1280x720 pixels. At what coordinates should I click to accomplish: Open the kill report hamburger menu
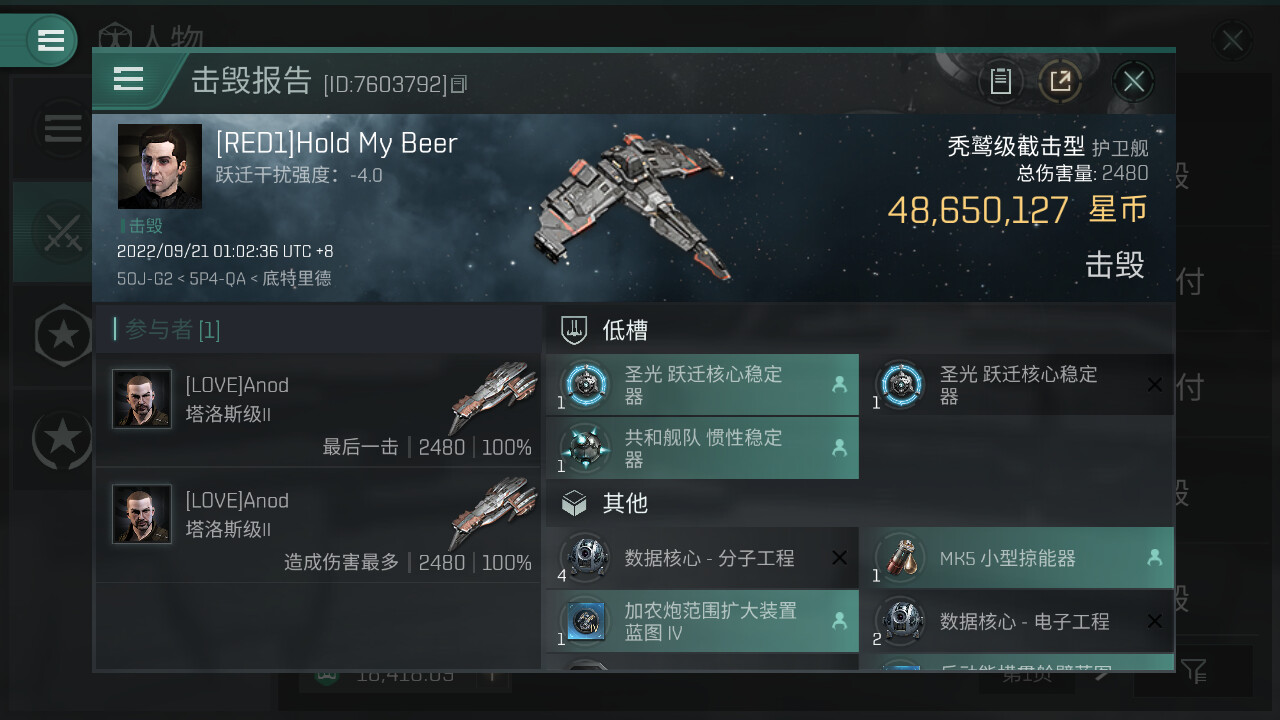[x=129, y=79]
